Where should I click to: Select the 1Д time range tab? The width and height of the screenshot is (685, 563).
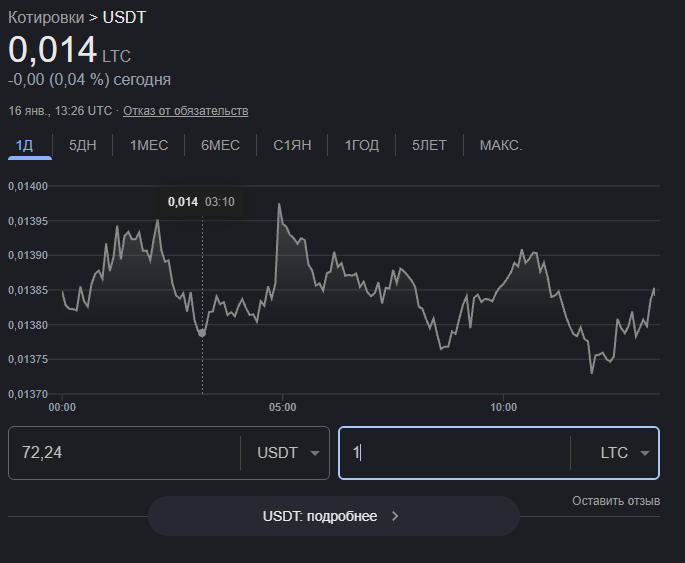pos(25,145)
